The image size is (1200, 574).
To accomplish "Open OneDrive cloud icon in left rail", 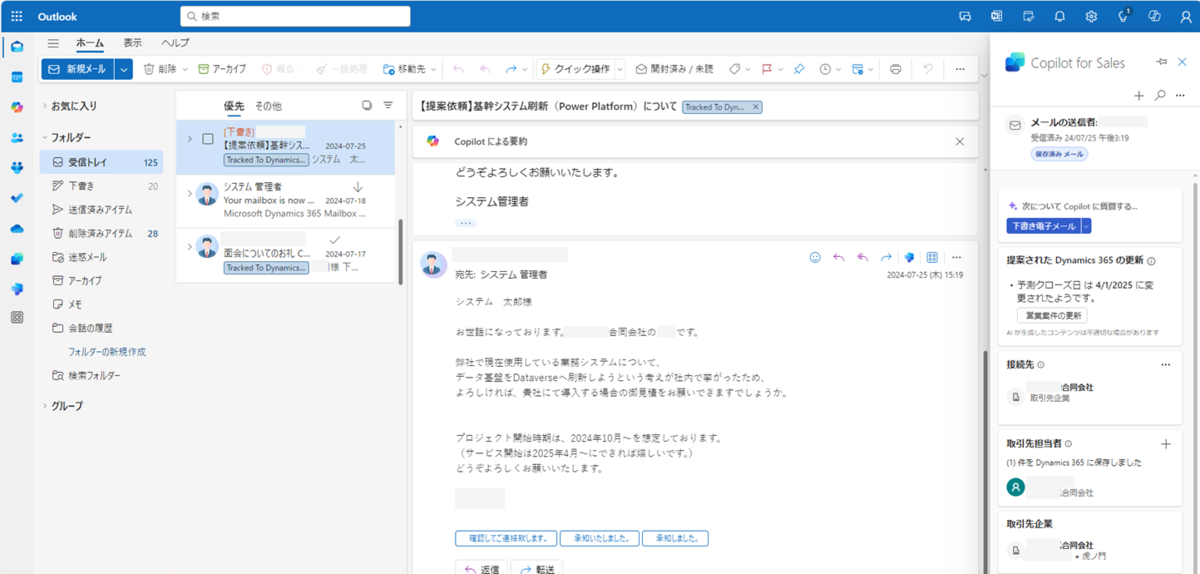I will click(x=17, y=228).
